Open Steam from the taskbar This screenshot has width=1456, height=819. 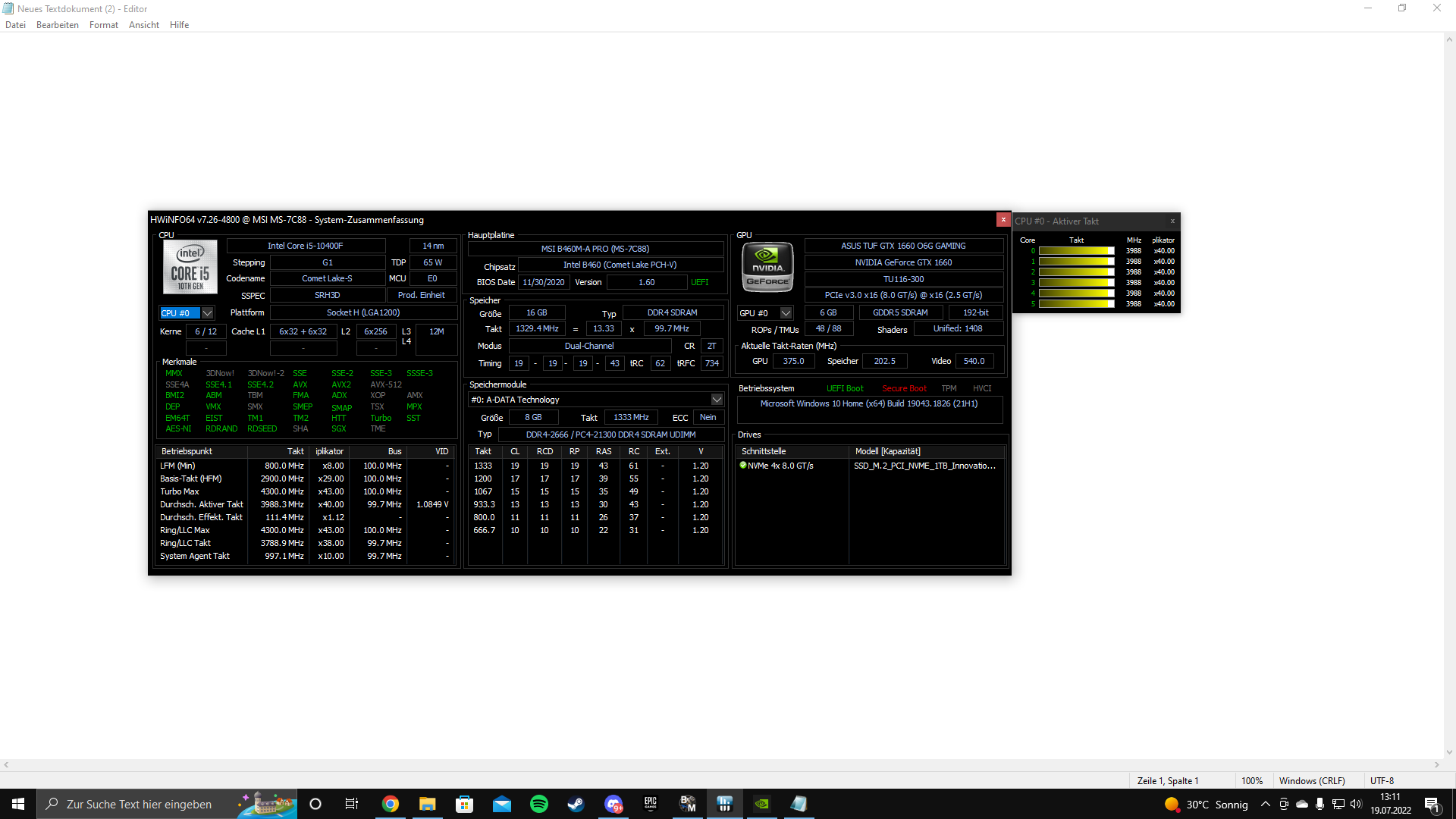pyautogui.click(x=576, y=804)
